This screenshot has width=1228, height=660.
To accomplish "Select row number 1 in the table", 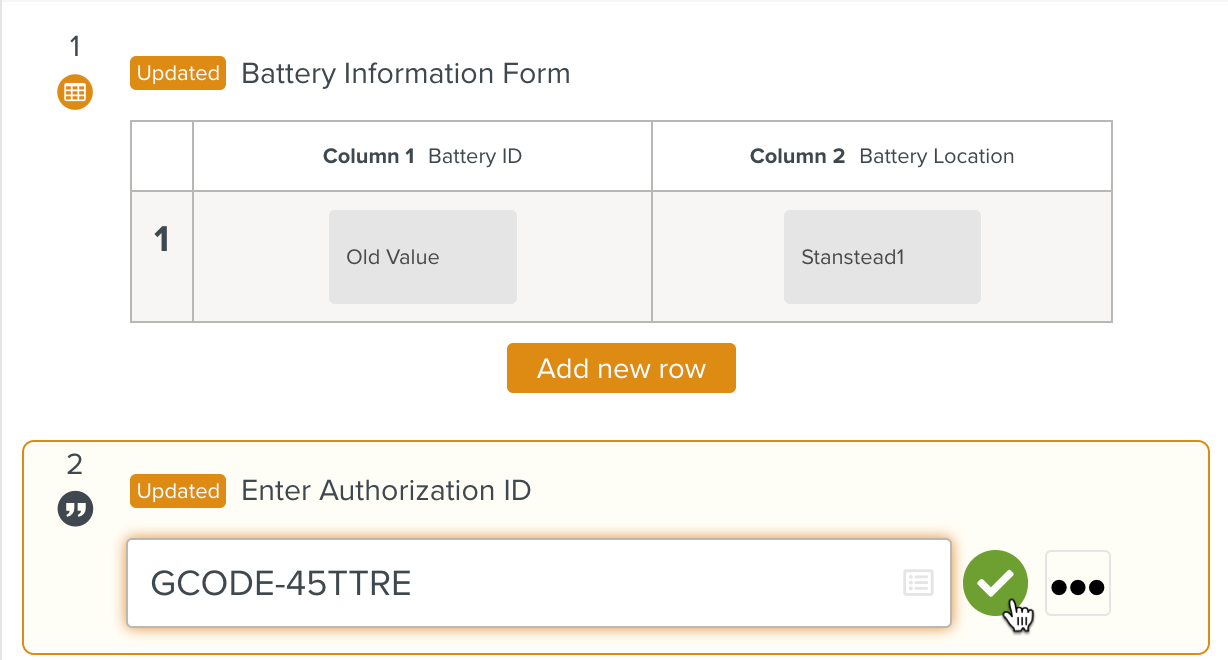I will pos(162,240).
